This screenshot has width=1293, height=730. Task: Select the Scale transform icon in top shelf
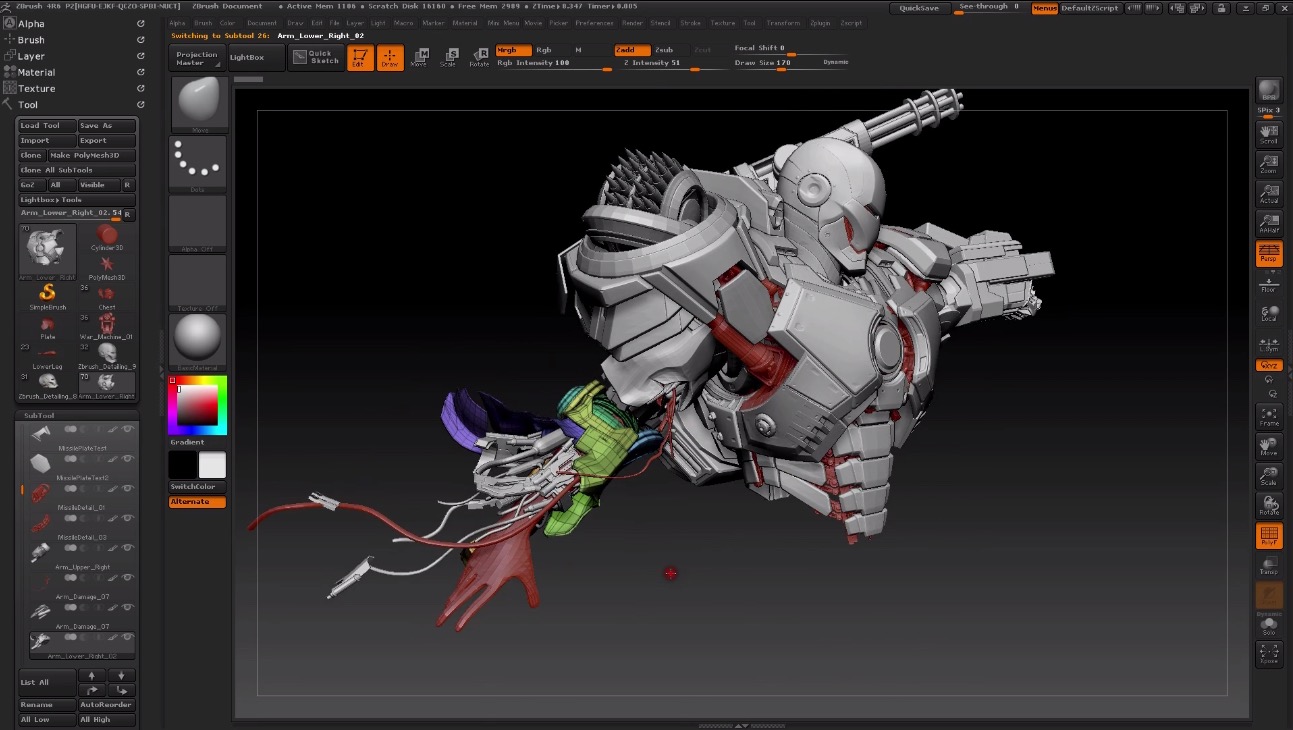pyautogui.click(x=449, y=58)
